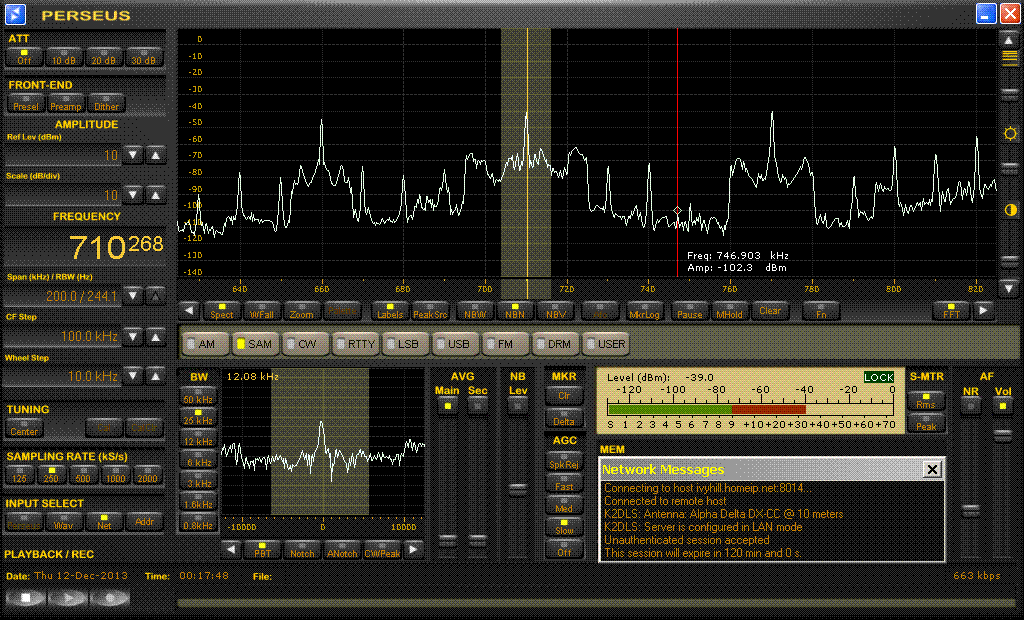Click the Center tuning button
Screen dimensions: 1024x620
pyautogui.click(x=24, y=429)
